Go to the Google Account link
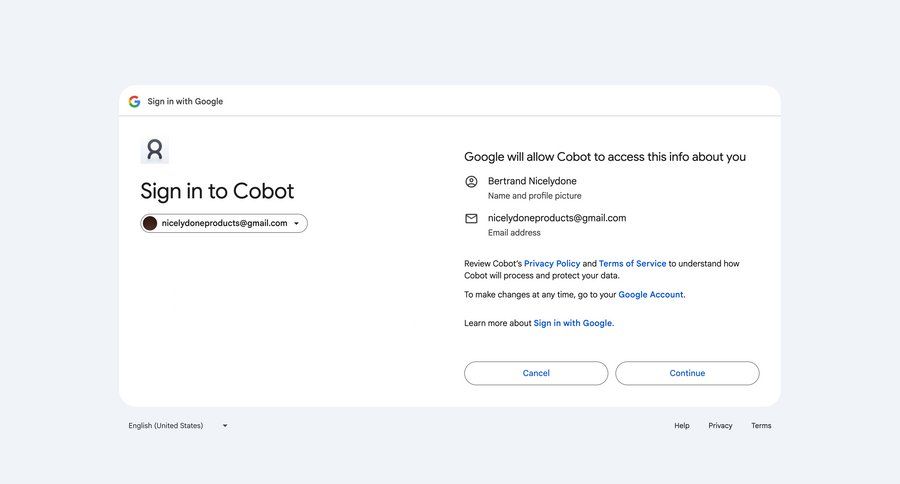The image size is (900, 484). 650,294
